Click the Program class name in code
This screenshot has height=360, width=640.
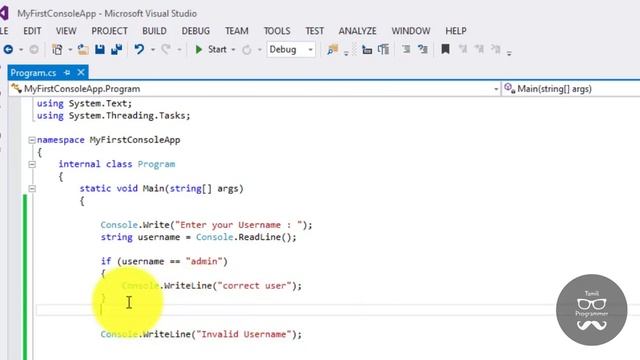coord(156,164)
